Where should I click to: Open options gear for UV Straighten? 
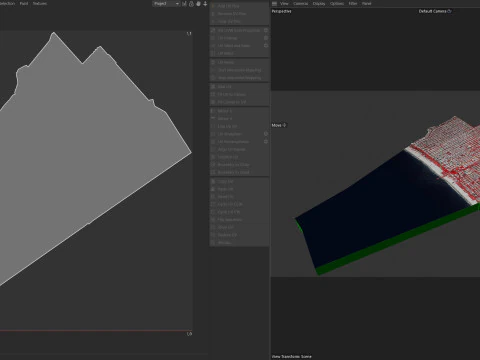click(x=266, y=134)
